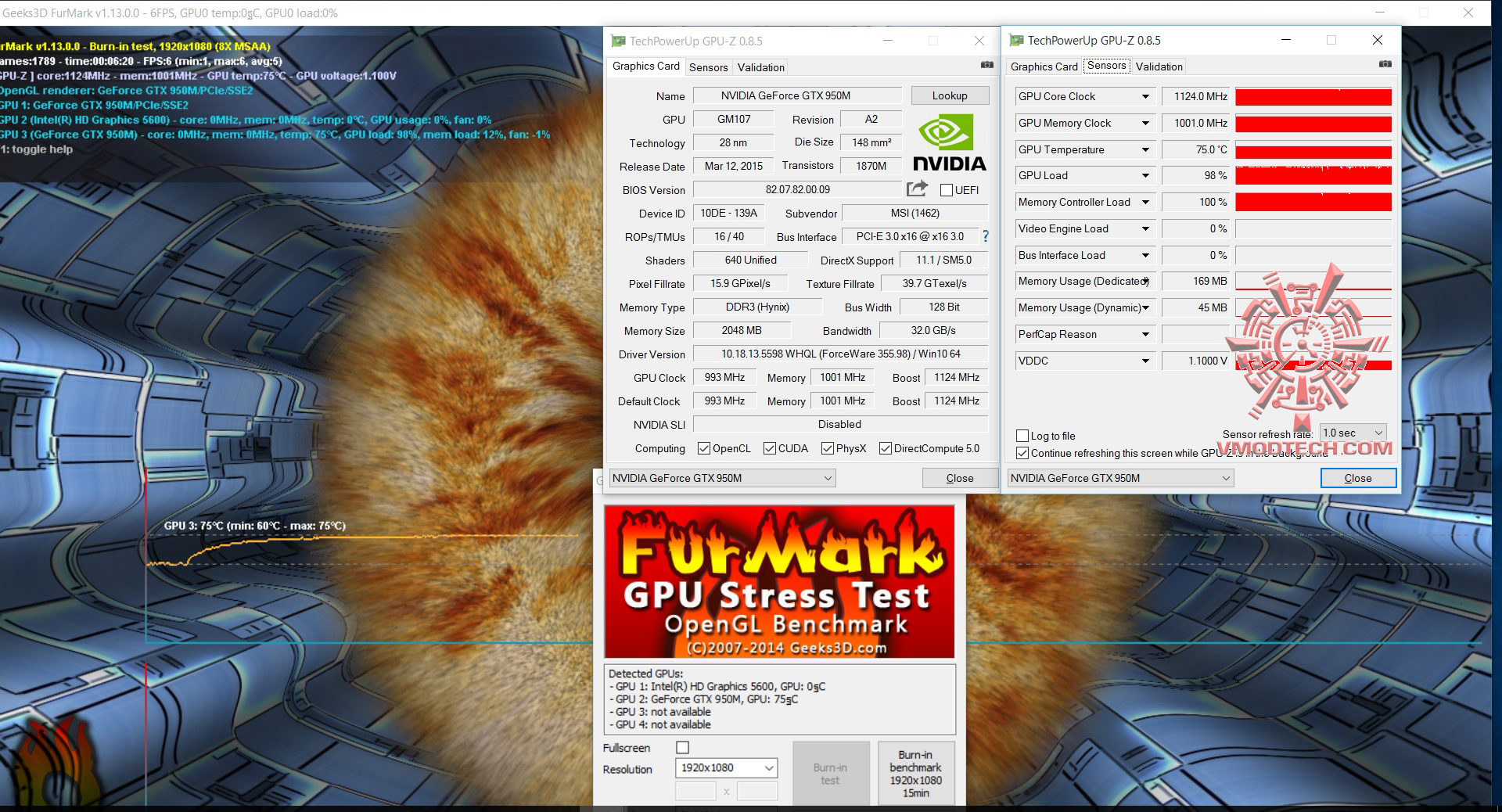Toggle the OpenCL checkbox
The image size is (1502, 812).
(704, 448)
